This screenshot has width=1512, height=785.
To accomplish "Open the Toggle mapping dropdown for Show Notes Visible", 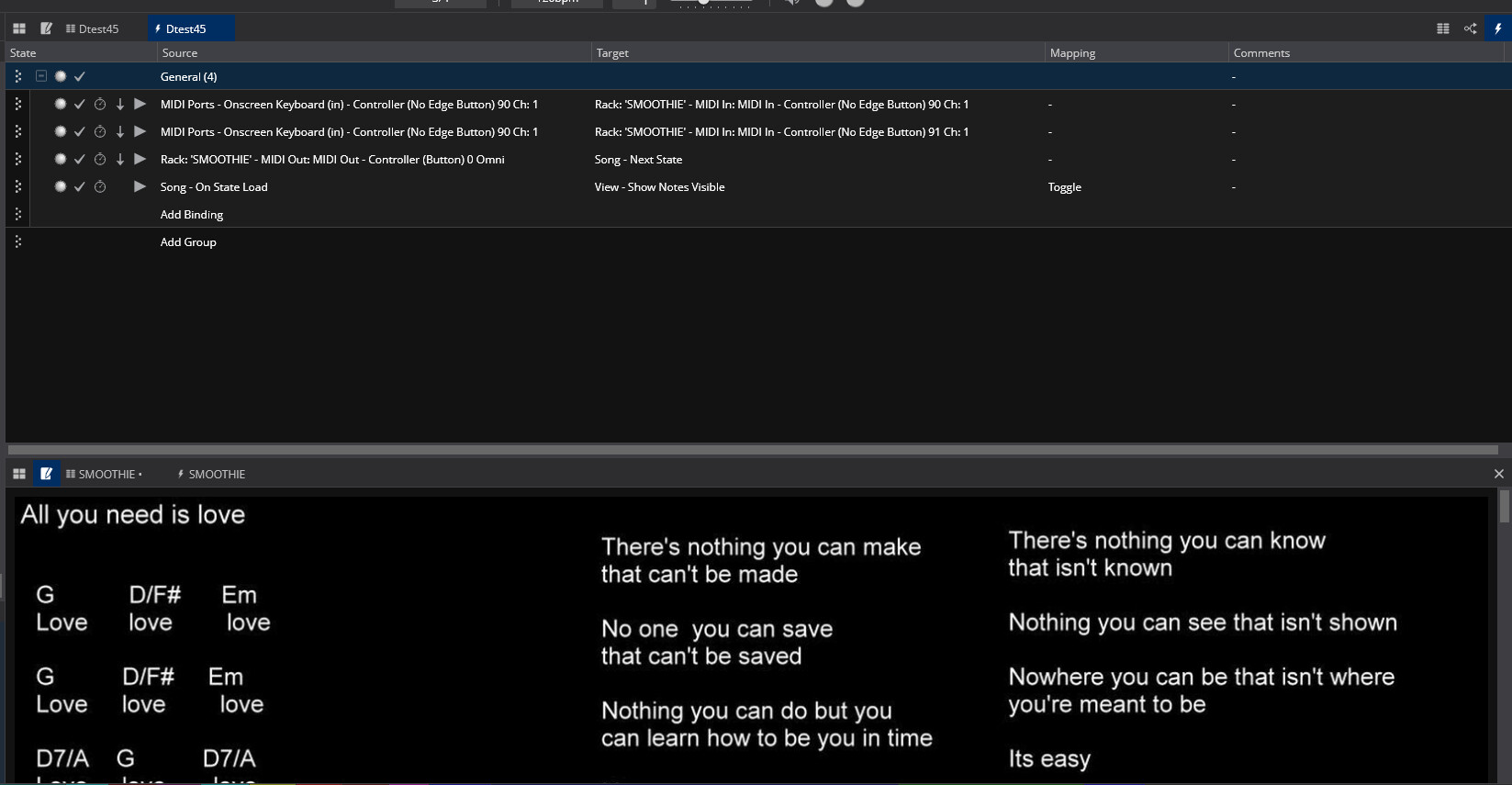I will [1064, 187].
